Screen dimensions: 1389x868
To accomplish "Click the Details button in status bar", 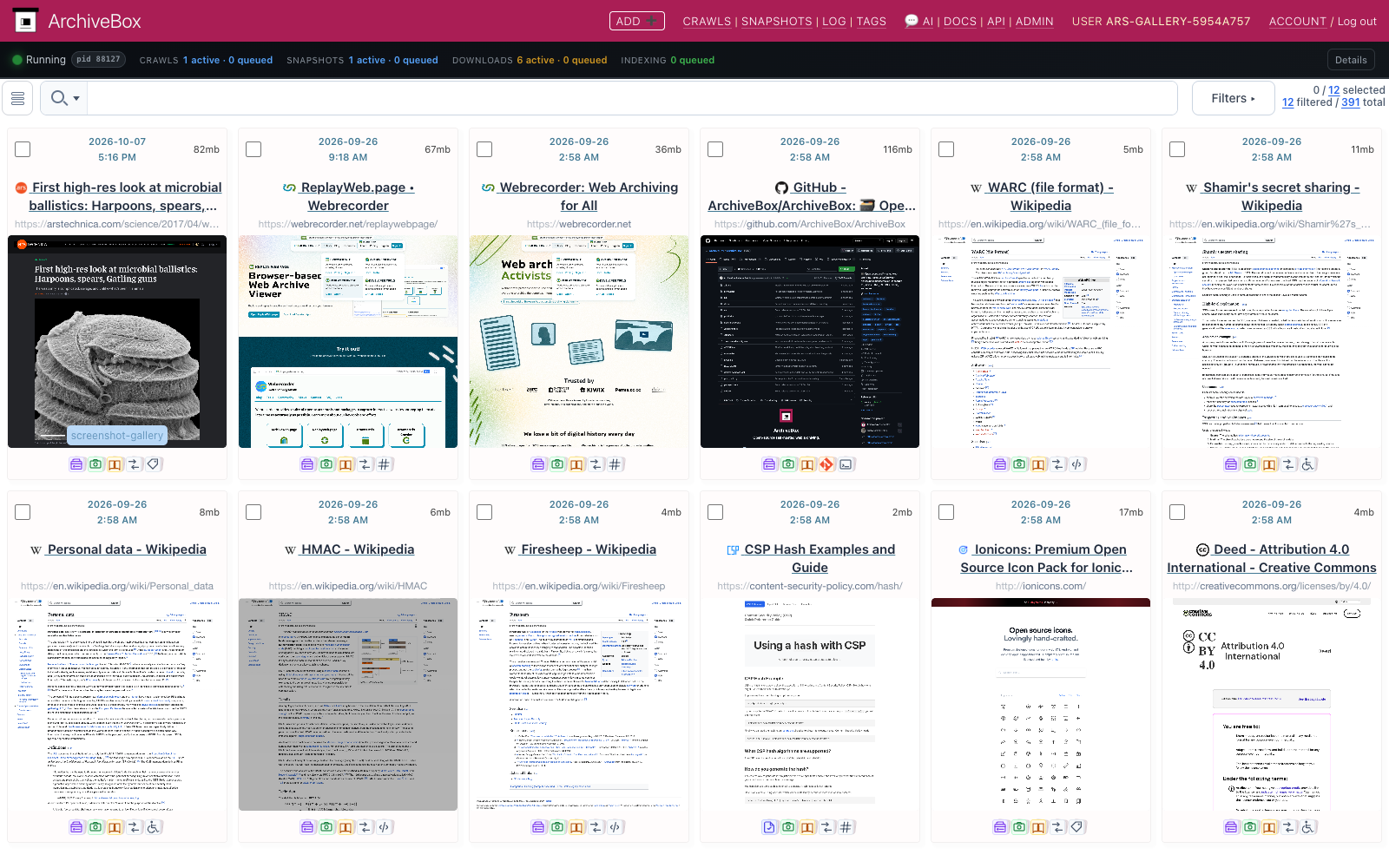I will point(1351,60).
